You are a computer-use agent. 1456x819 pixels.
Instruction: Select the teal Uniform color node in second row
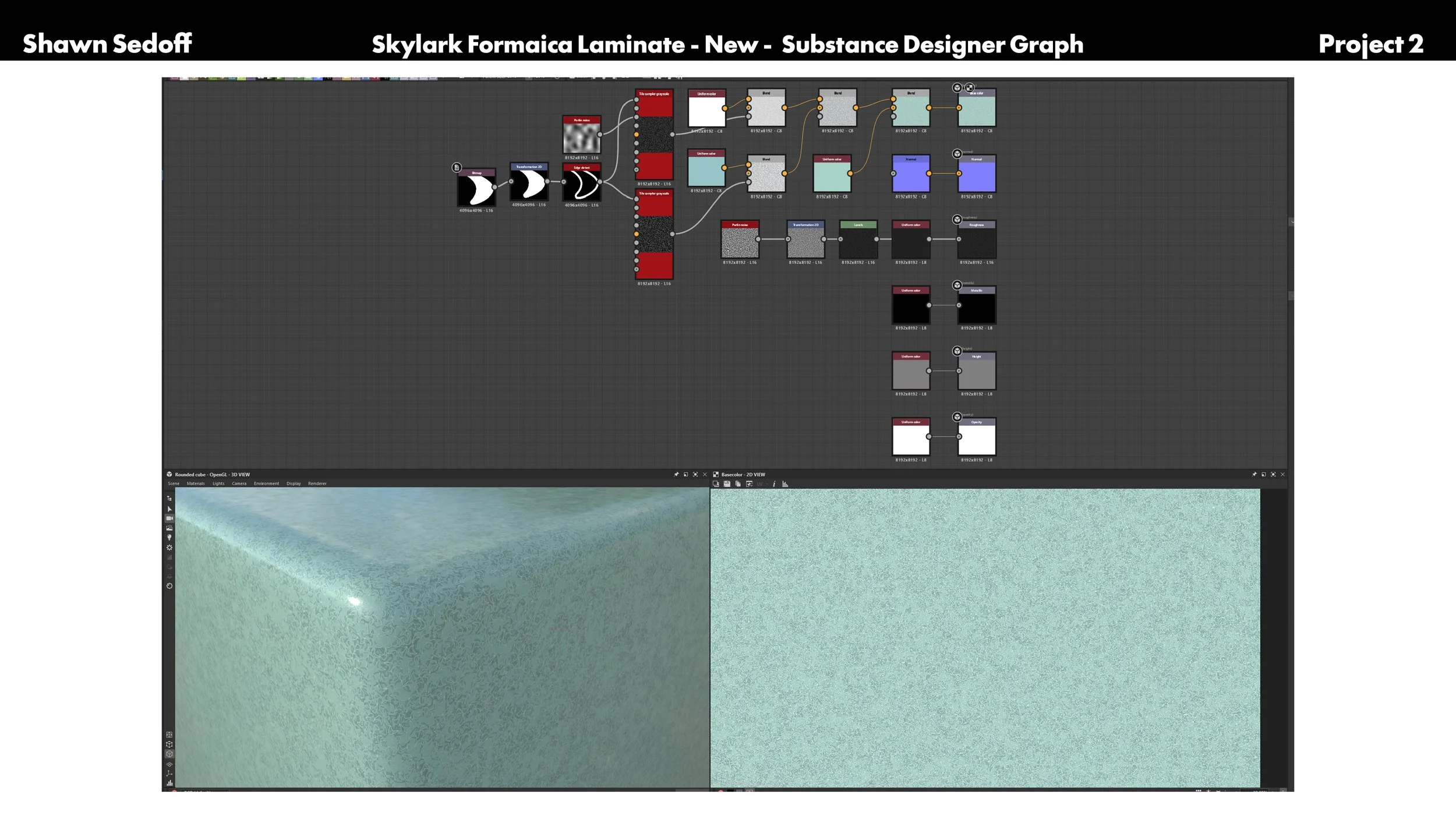[x=832, y=174]
